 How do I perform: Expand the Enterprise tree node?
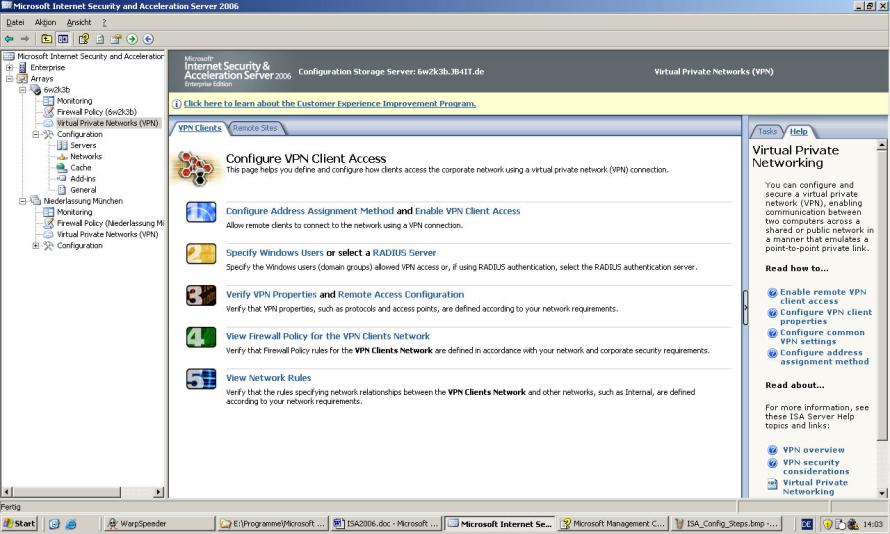(9, 68)
